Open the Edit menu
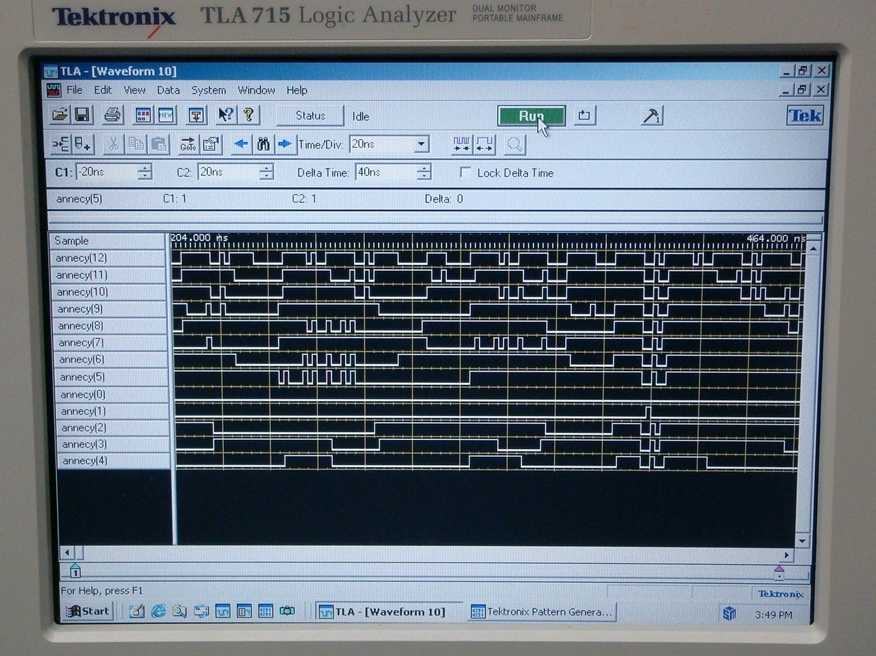This screenshot has width=876, height=656. [x=103, y=90]
